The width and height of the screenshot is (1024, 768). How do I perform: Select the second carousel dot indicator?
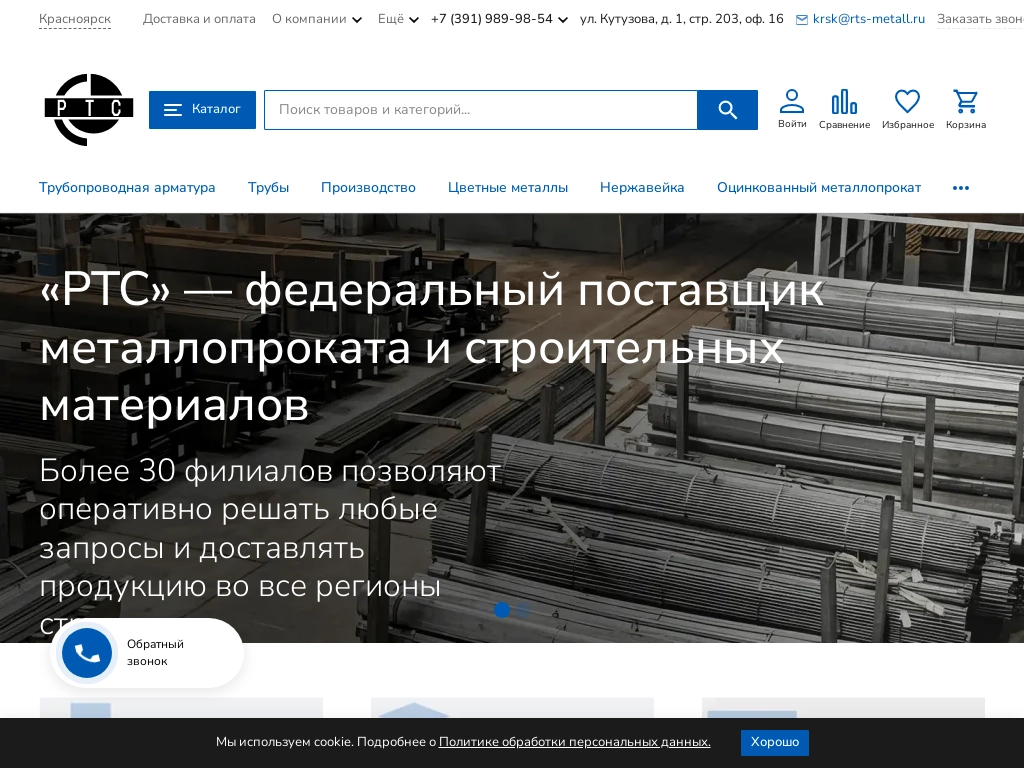(522, 610)
